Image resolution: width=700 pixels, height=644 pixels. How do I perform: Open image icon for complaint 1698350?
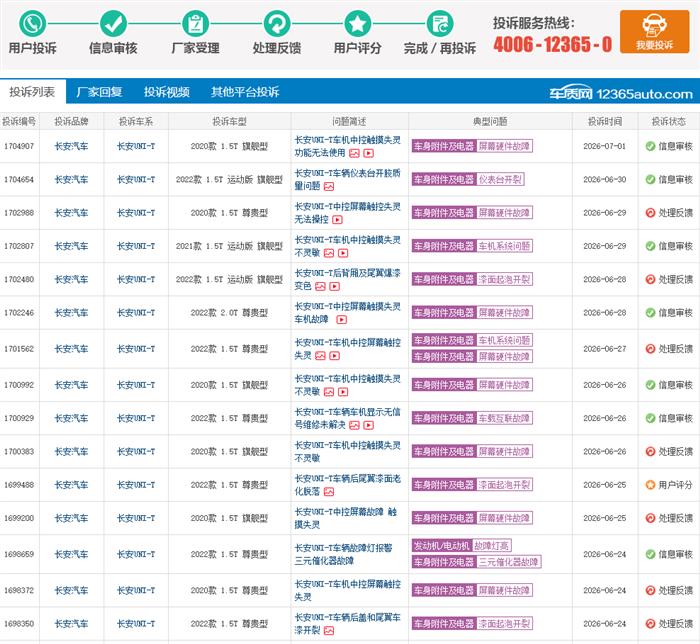pos(329,631)
